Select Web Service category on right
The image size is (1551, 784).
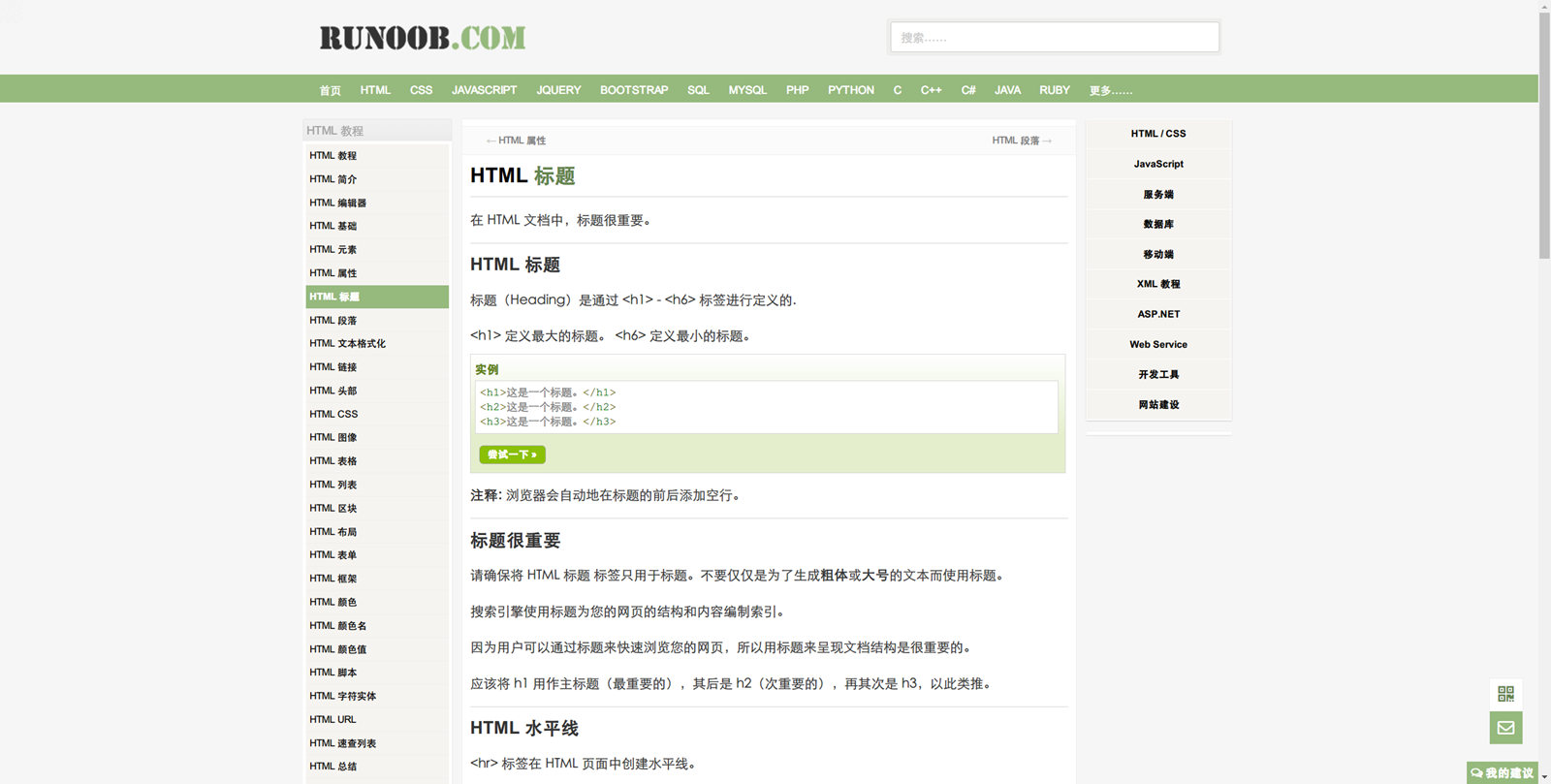(1158, 344)
